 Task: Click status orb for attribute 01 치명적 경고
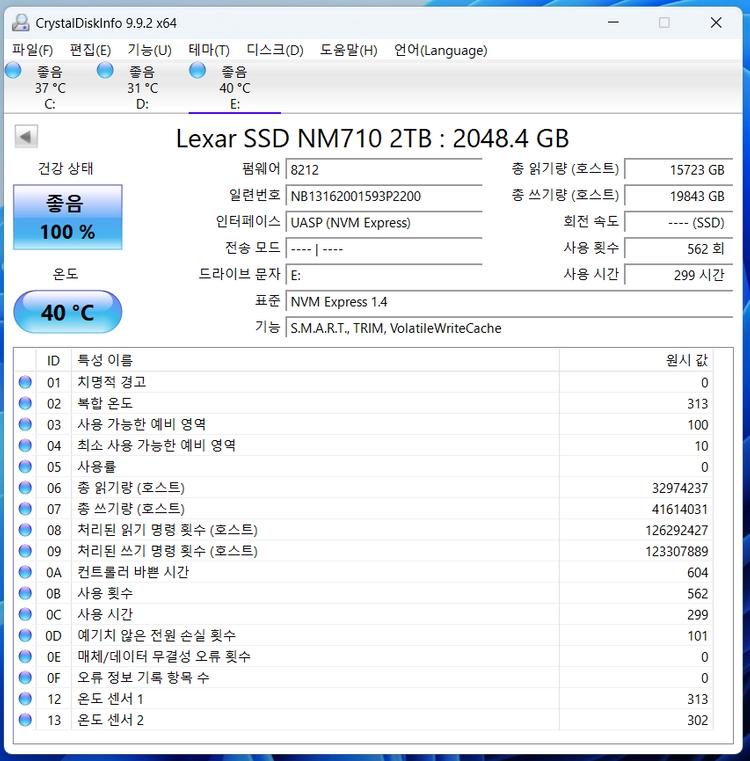[x=25, y=382]
